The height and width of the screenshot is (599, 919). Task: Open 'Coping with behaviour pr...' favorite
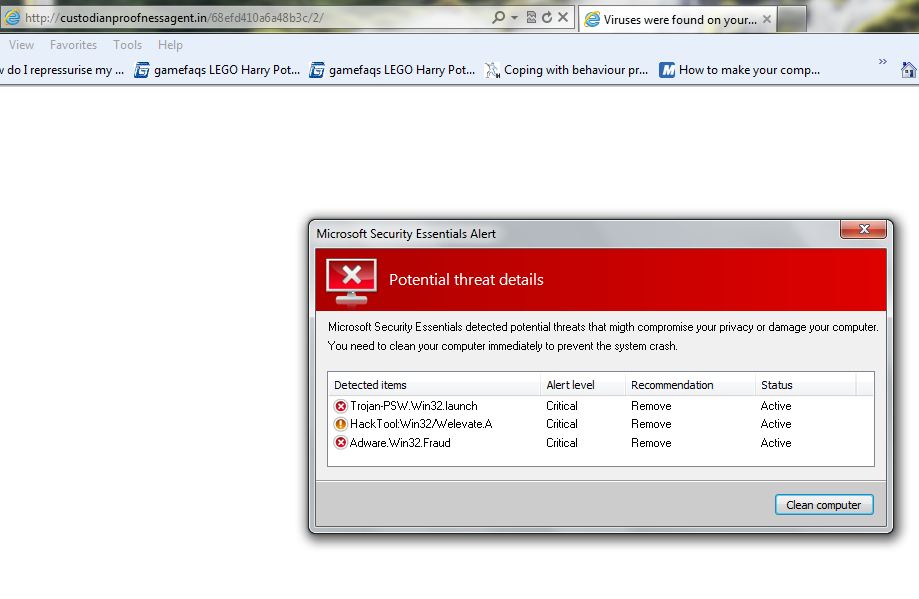pyautogui.click(x=566, y=70)
